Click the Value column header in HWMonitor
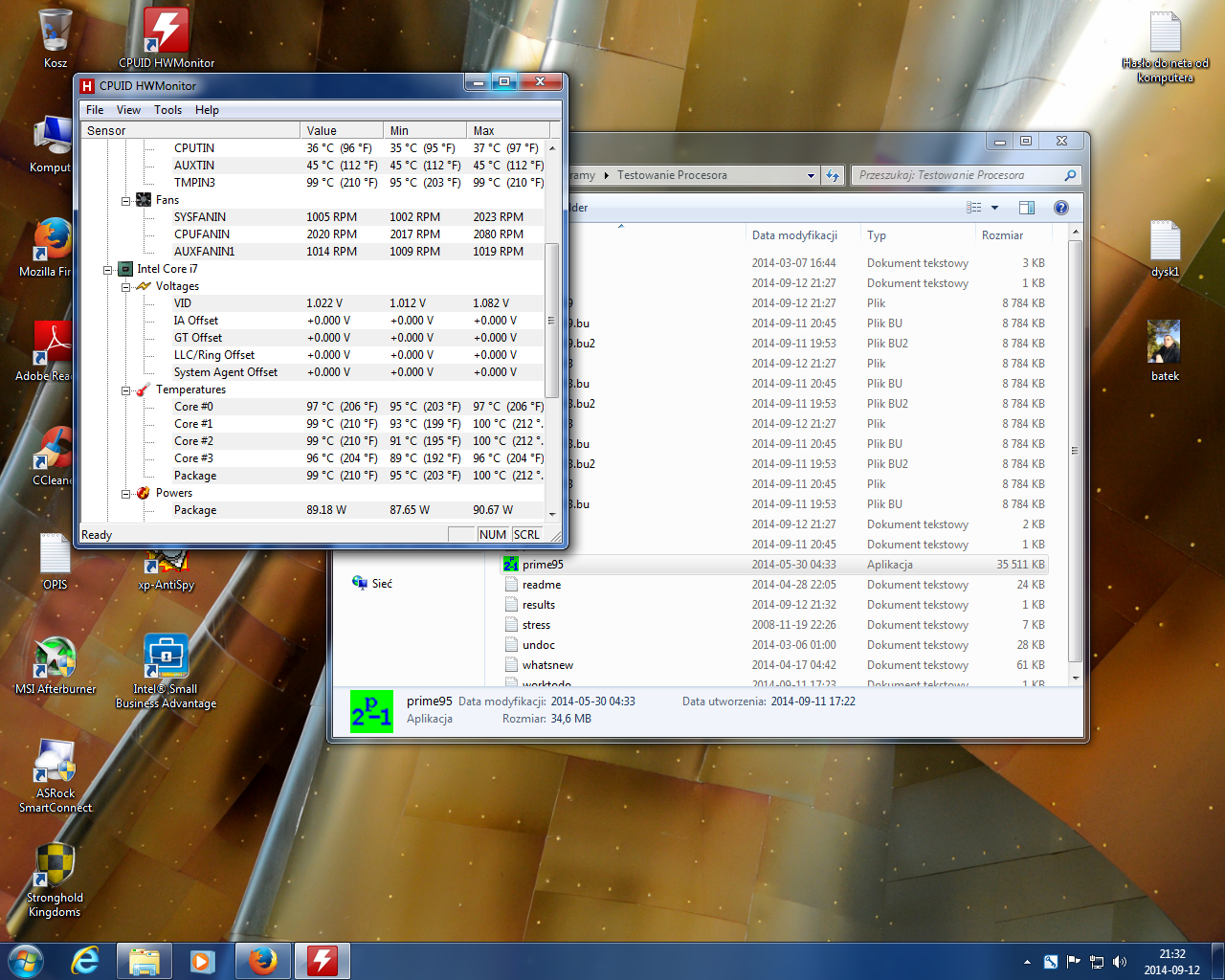This screenshot has width=1225, height=980. pyautogui.click(x=342, y=130)
